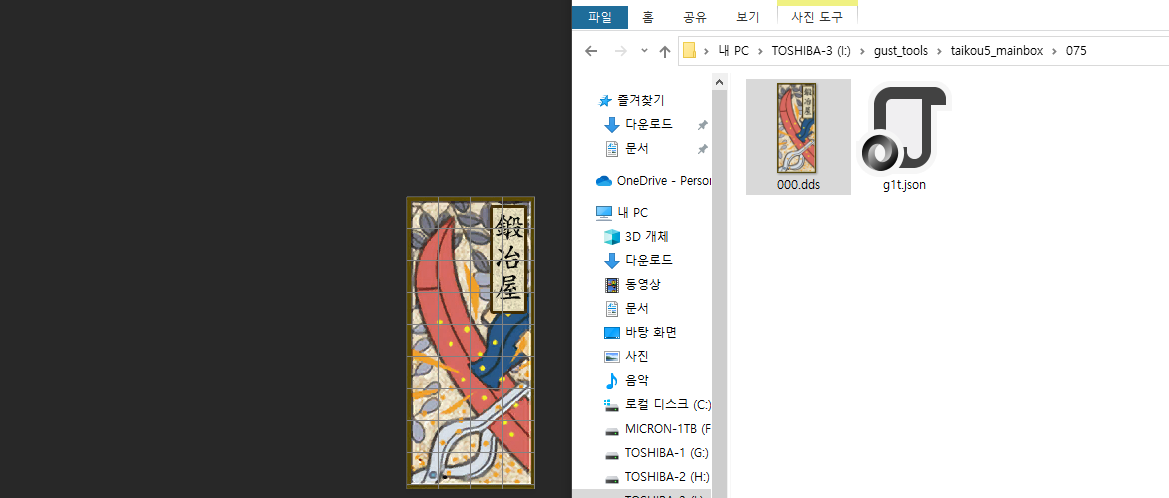Click the folder icon in address bar
Screen dimensions: 1169x498
(x=690, y=51)
